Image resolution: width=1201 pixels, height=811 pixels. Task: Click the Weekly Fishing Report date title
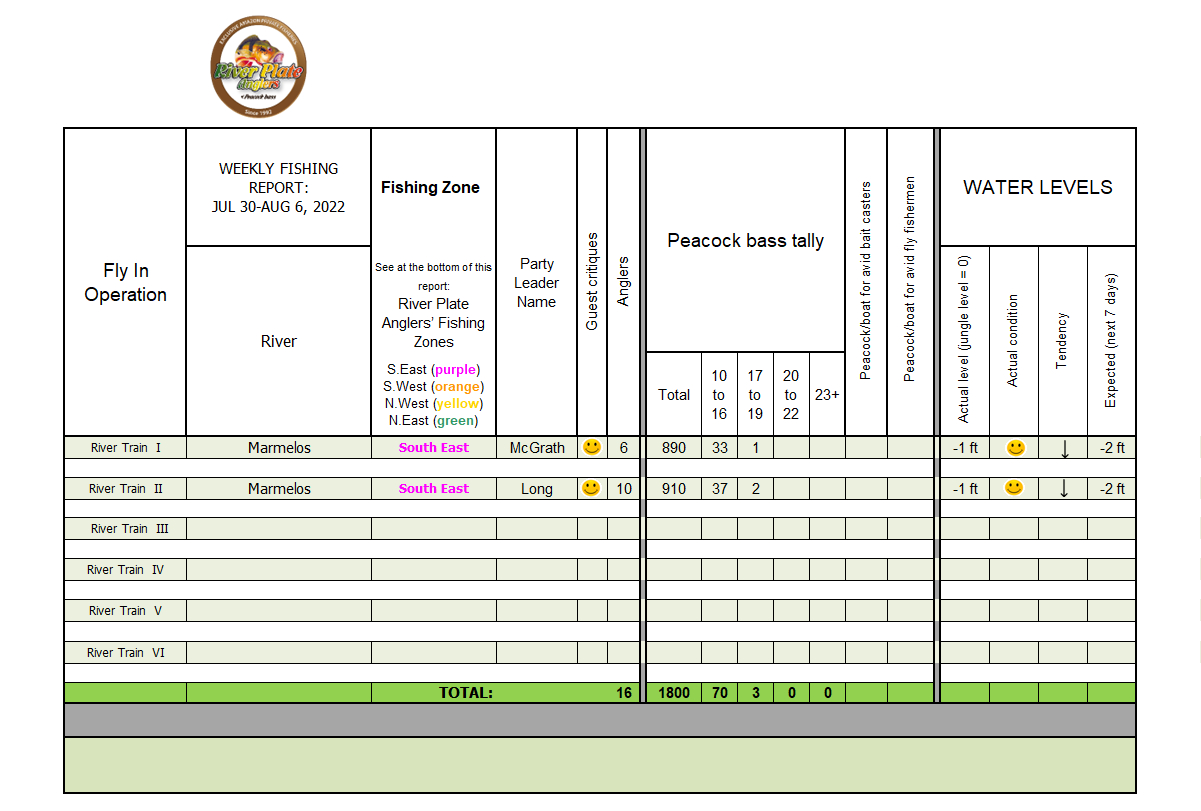pyautogui.click(x=278, y=187)
